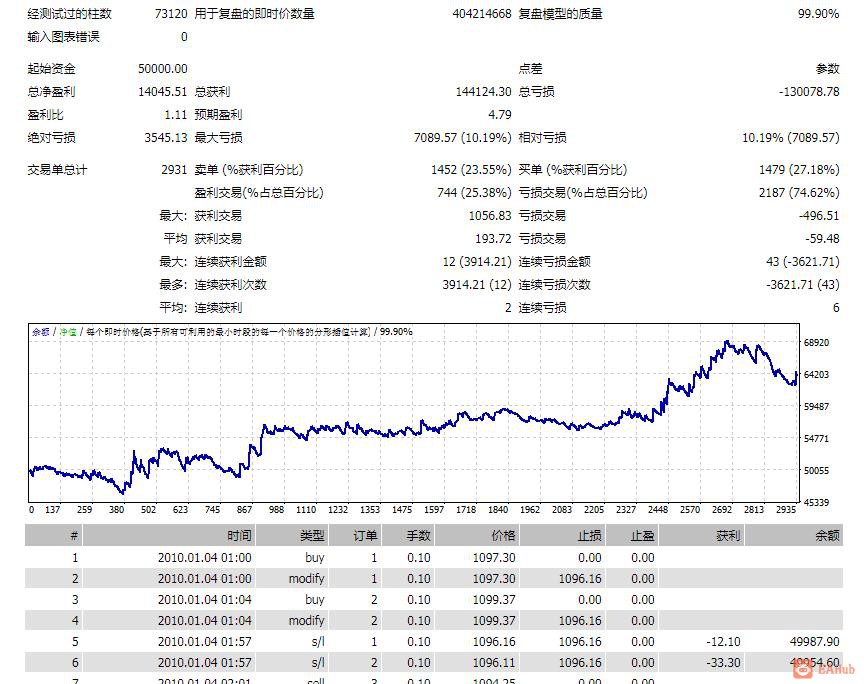864x684 pixels.
Task: Select the s/l trade row with profit -12.10
Action: [x=400, y=642]
